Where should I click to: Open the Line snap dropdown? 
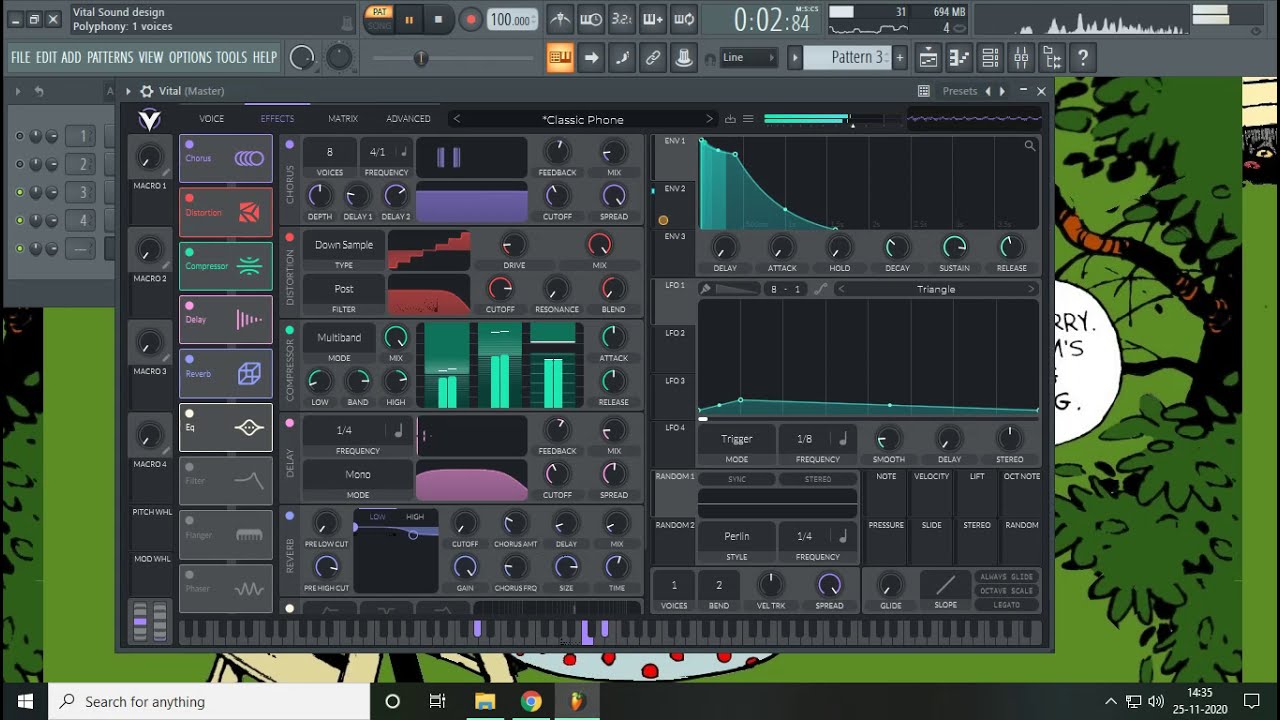[749, 57]
